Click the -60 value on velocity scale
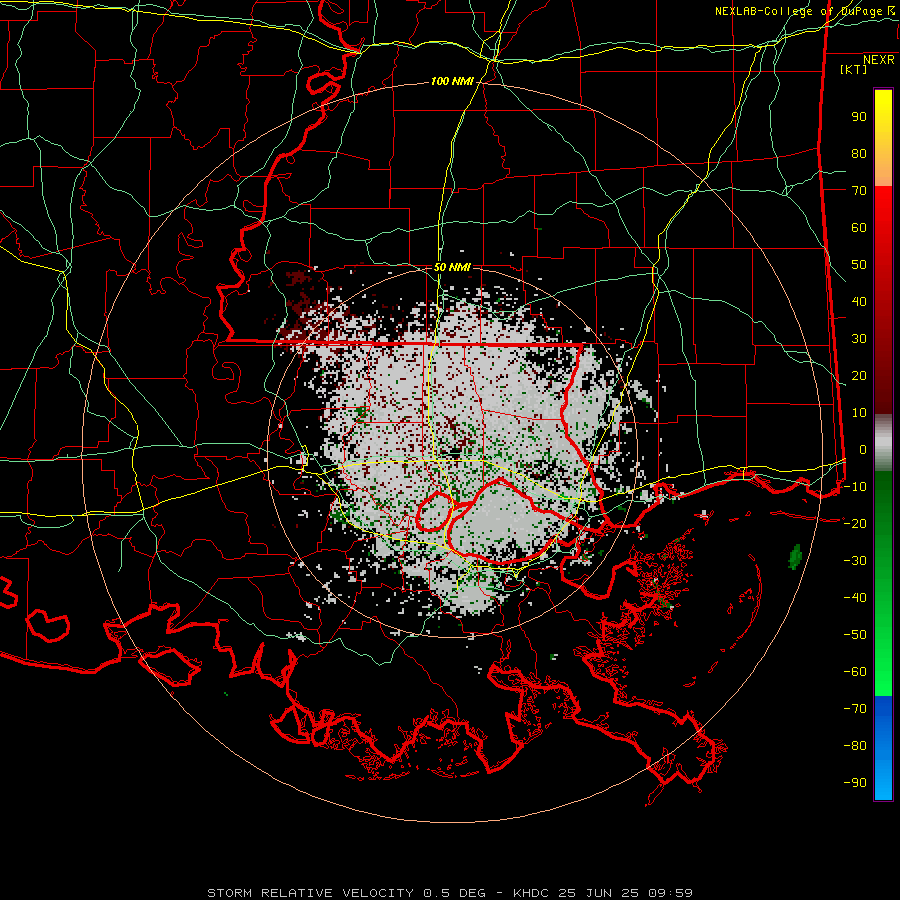The width and height of the screenshot is (900, 900). [x=855, y=672]
